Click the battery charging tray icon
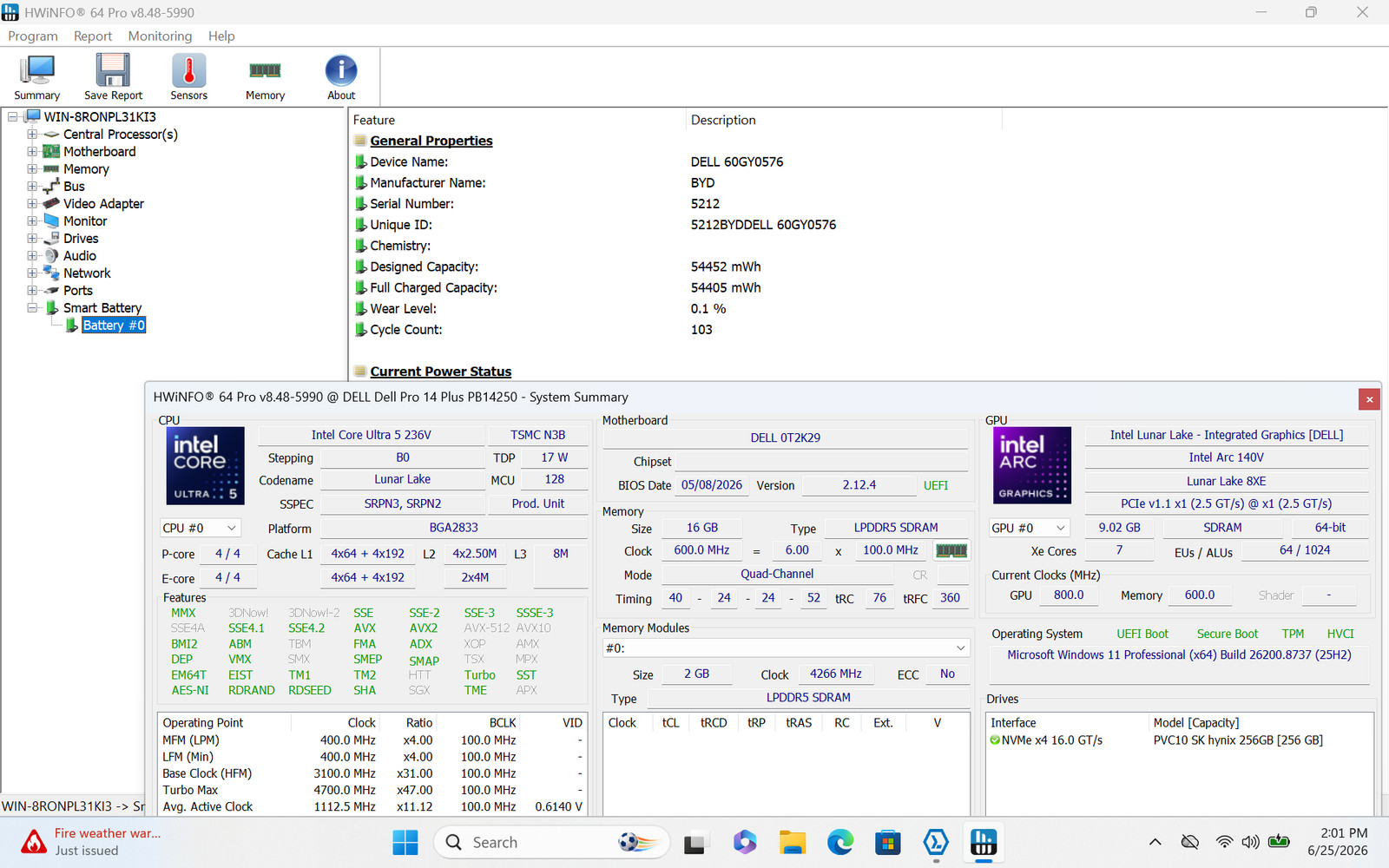The width and height of the screenshot is (1389, 868). click(1279, 842)
